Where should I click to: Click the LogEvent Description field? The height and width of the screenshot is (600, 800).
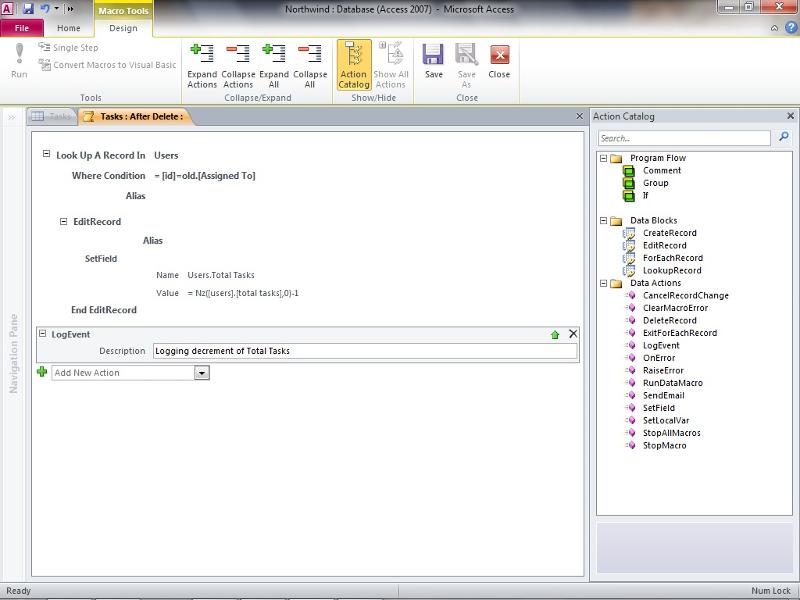(365, 351)
